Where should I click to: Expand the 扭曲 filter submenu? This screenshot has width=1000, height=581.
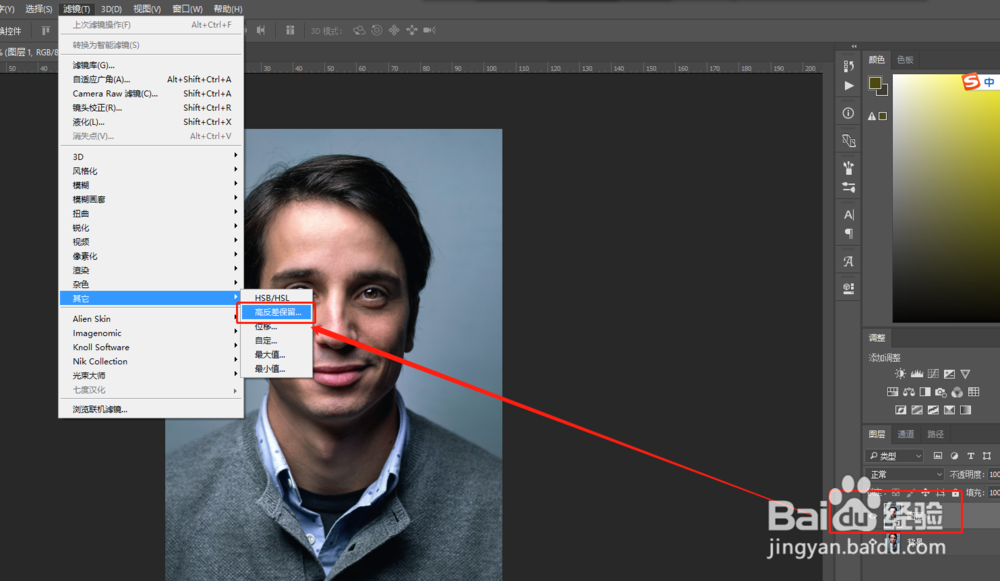pos(151,213)
